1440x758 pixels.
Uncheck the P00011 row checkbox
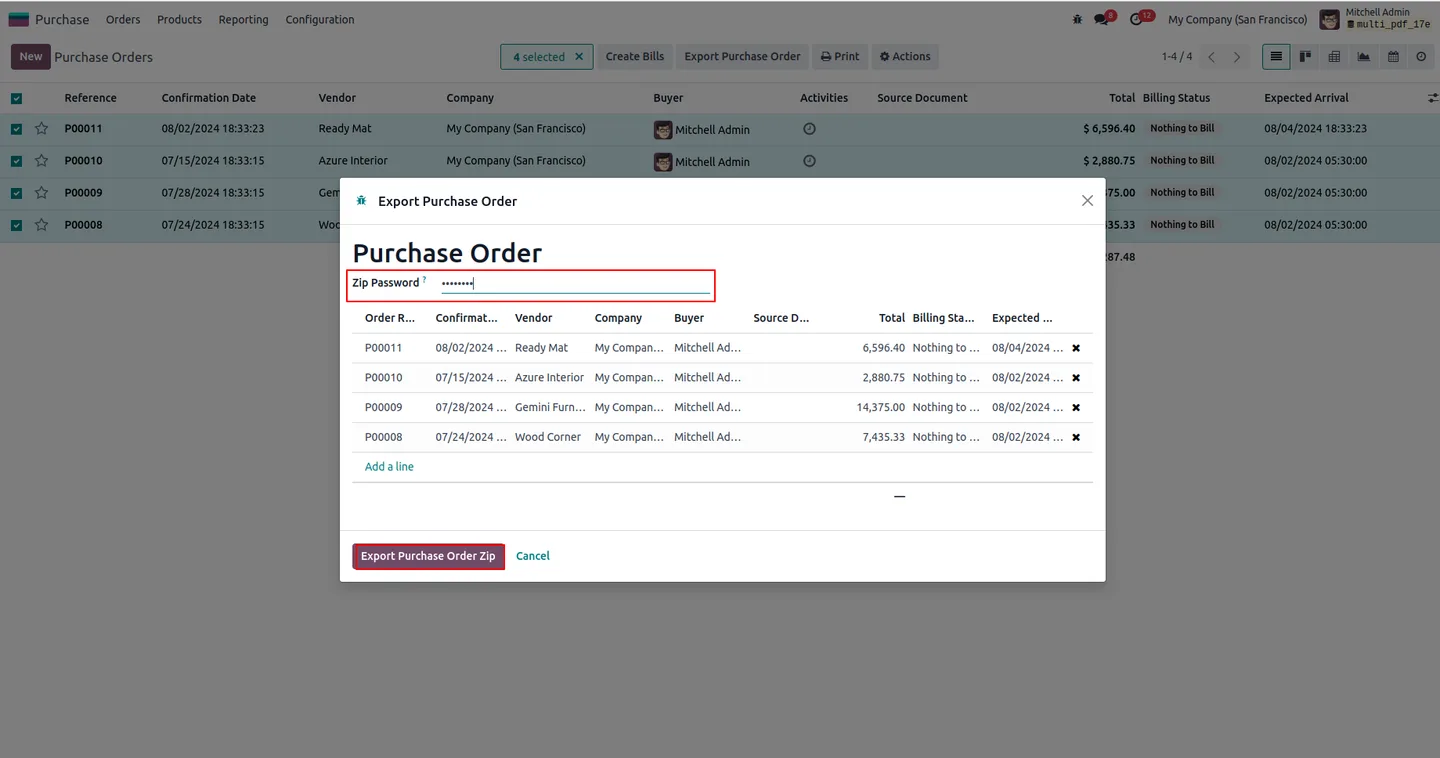click(x=16, y=128)
